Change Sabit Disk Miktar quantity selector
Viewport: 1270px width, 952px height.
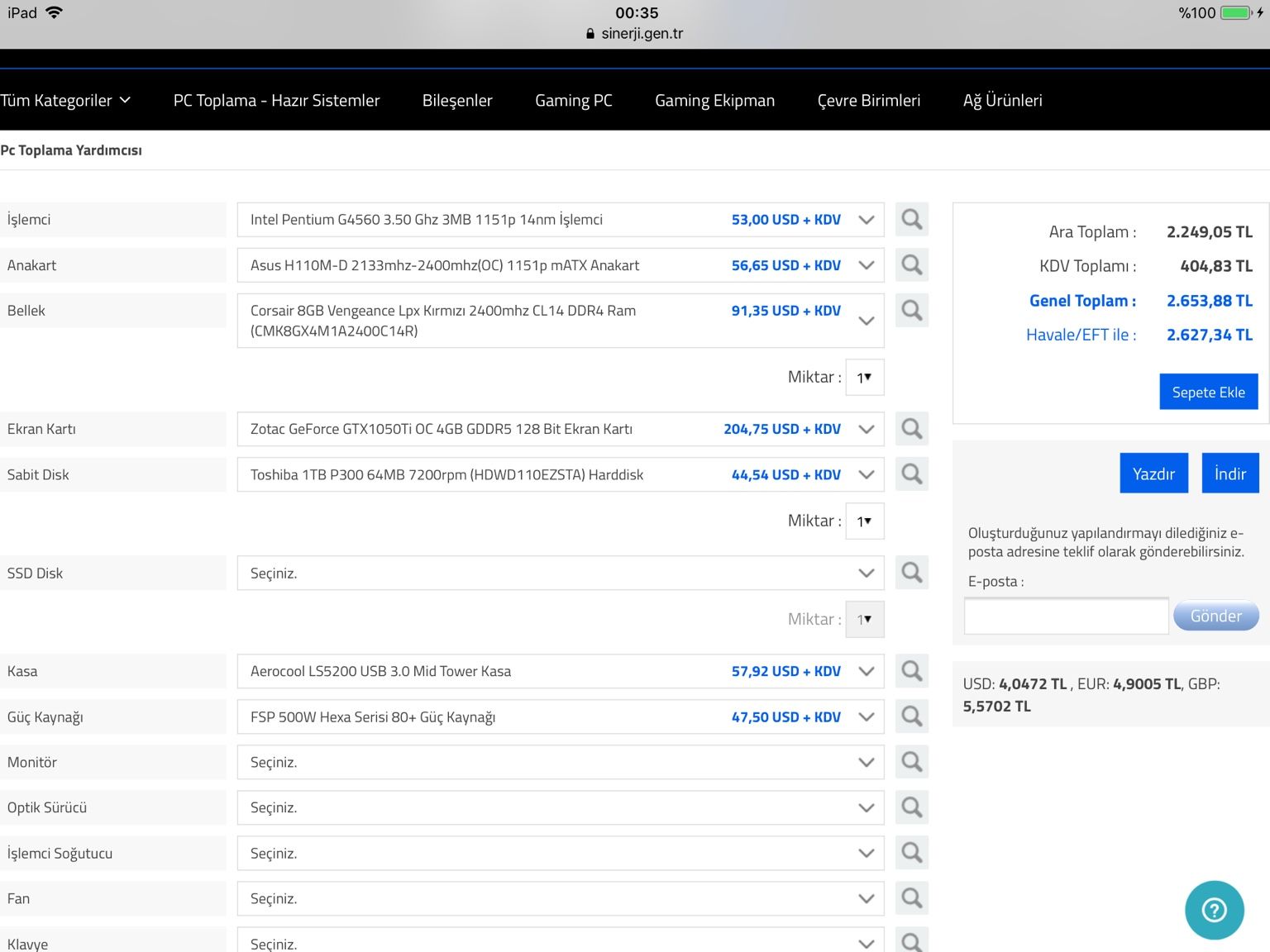[865, 521]
